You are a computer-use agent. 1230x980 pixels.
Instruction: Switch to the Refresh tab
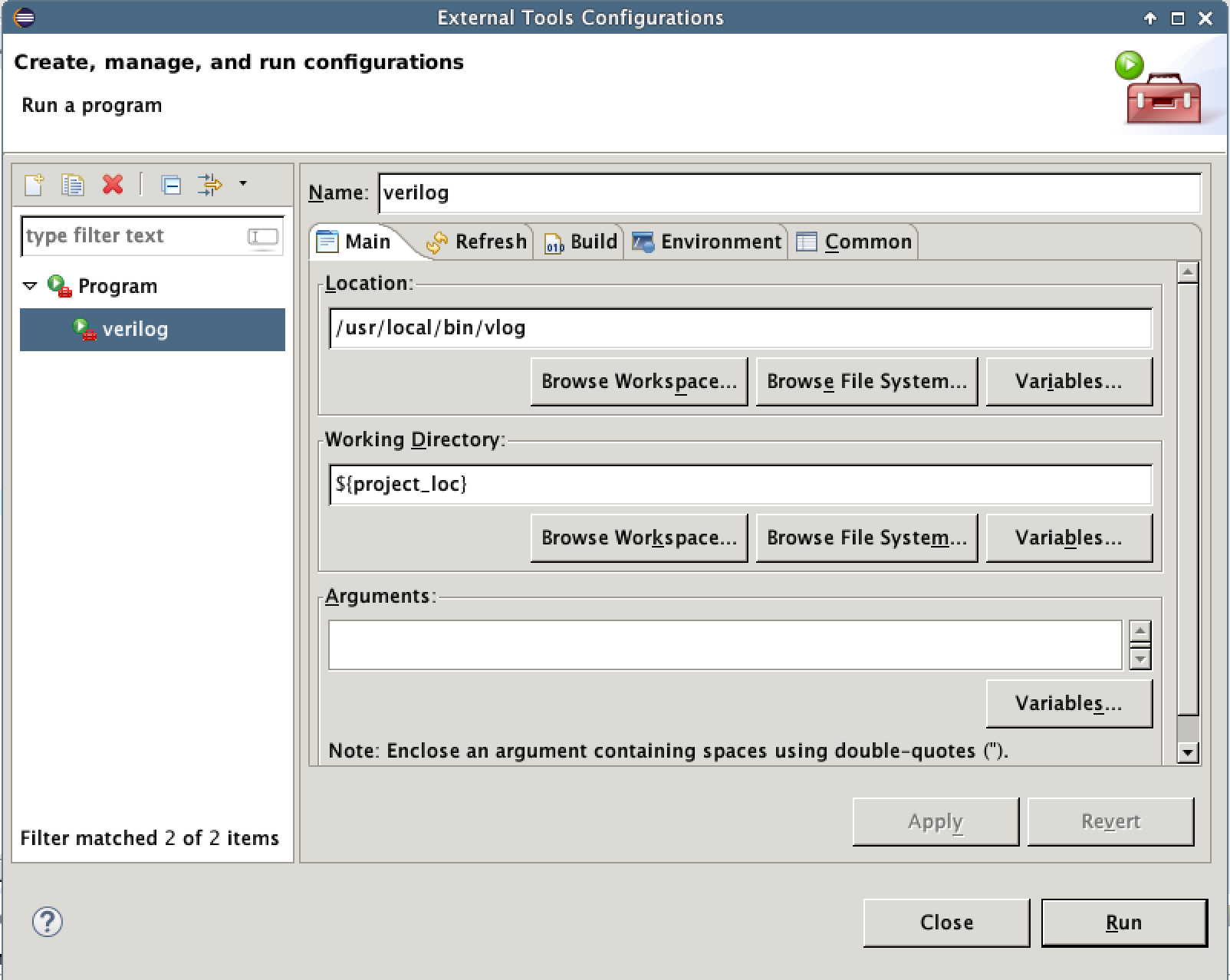(477, 242)
